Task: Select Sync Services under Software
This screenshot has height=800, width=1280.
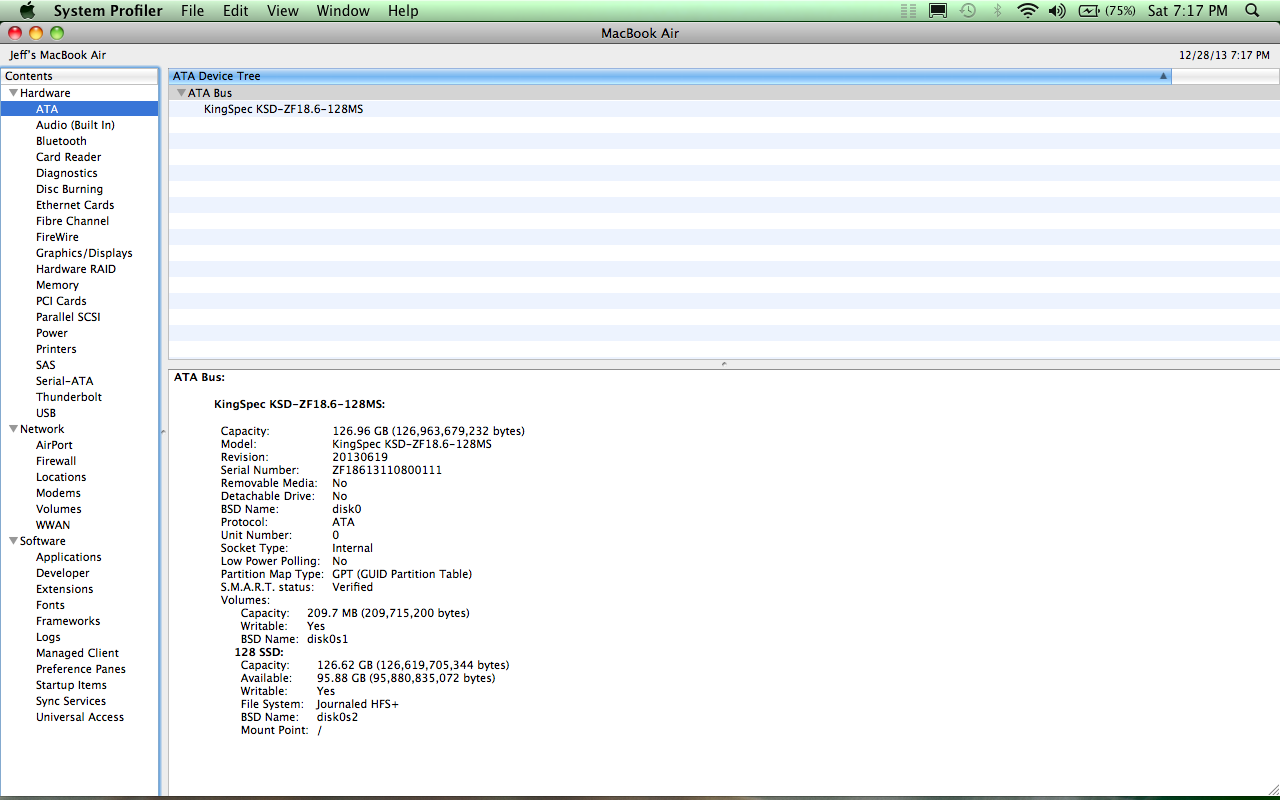Action: pos(71,701)
